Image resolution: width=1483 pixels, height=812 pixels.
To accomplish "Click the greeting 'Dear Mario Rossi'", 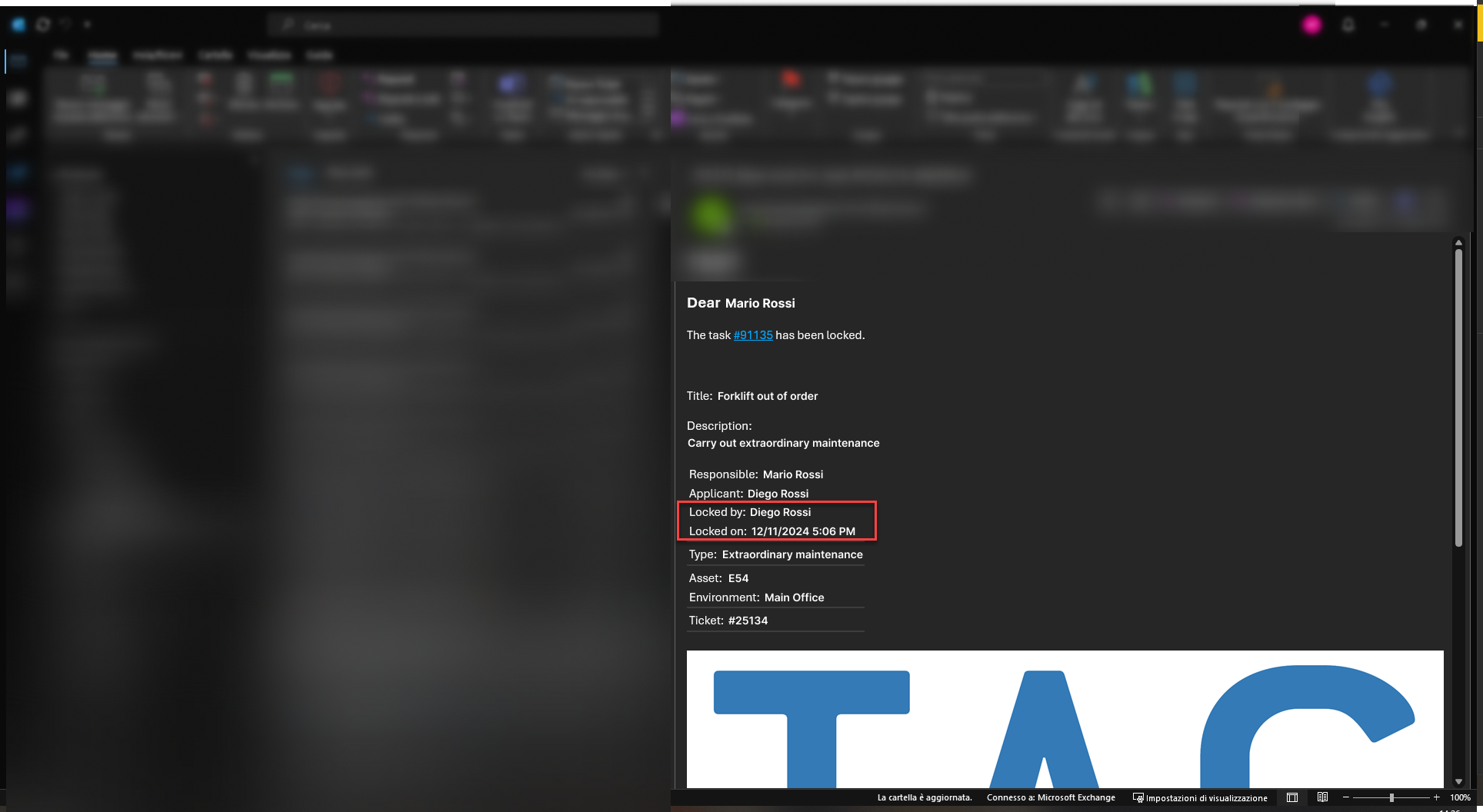I will point(741,303).
